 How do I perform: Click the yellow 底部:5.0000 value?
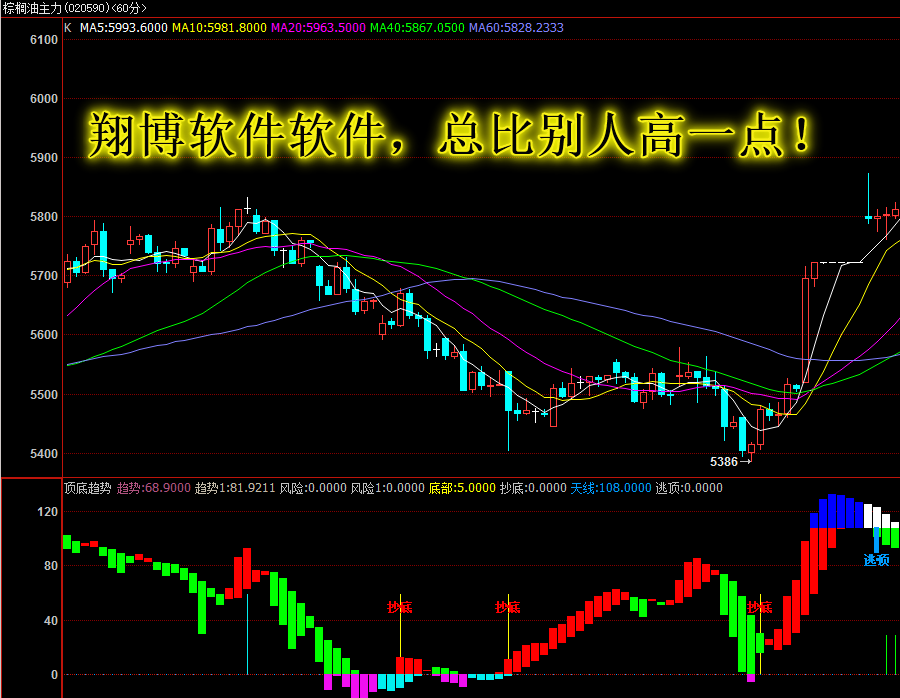(462, 488)
